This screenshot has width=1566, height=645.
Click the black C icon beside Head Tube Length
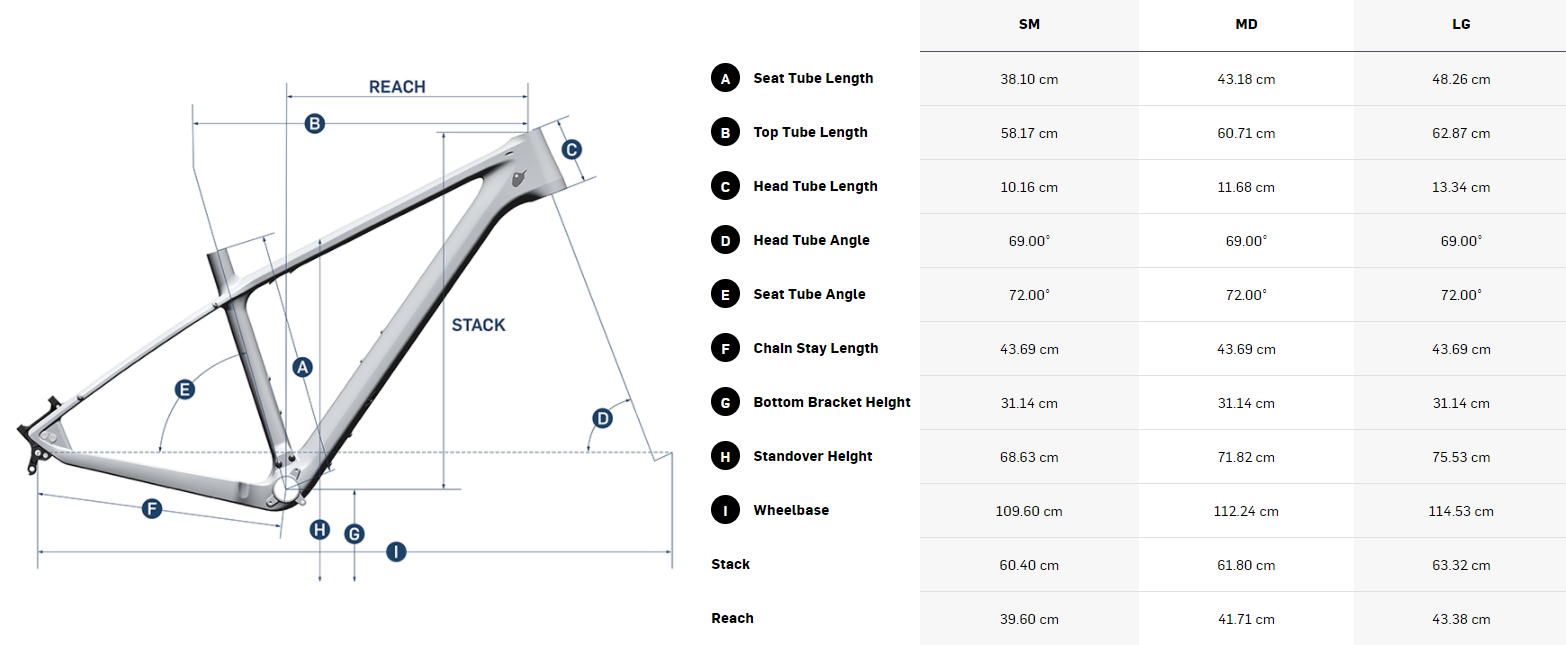pyautogui.click(x=725, y=186)
